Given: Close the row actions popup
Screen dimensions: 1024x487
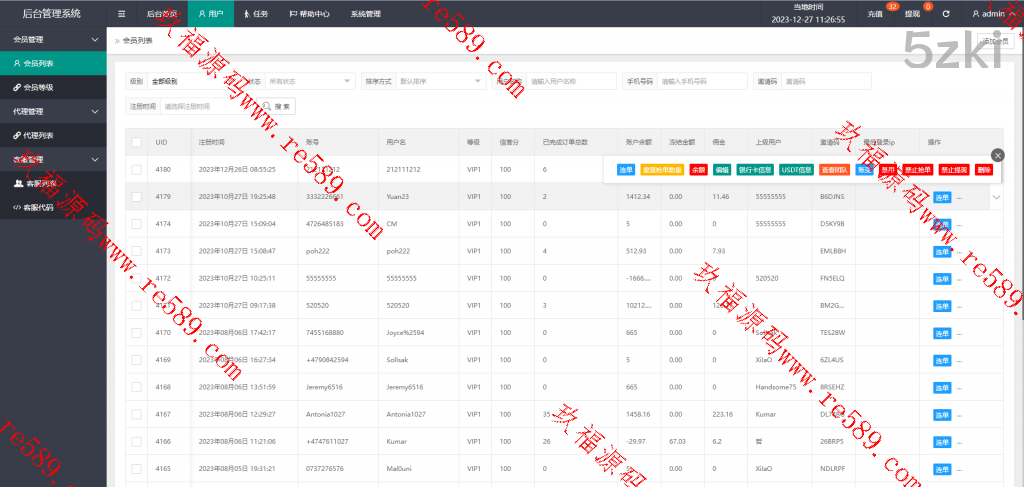Looking at the screenshot, I should [x=997, y=155].
